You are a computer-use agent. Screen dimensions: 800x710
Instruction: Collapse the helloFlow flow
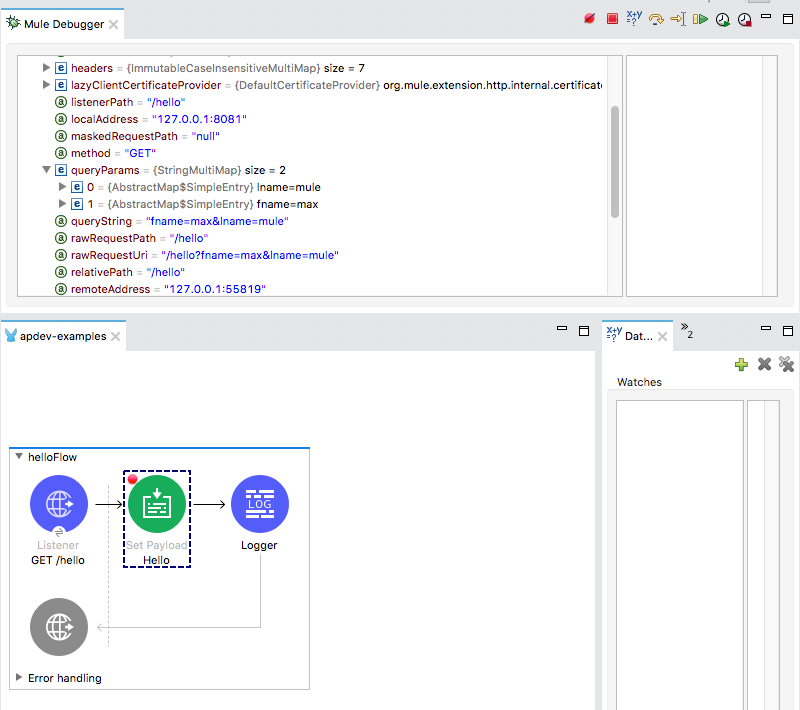click(x=19, y=457)
